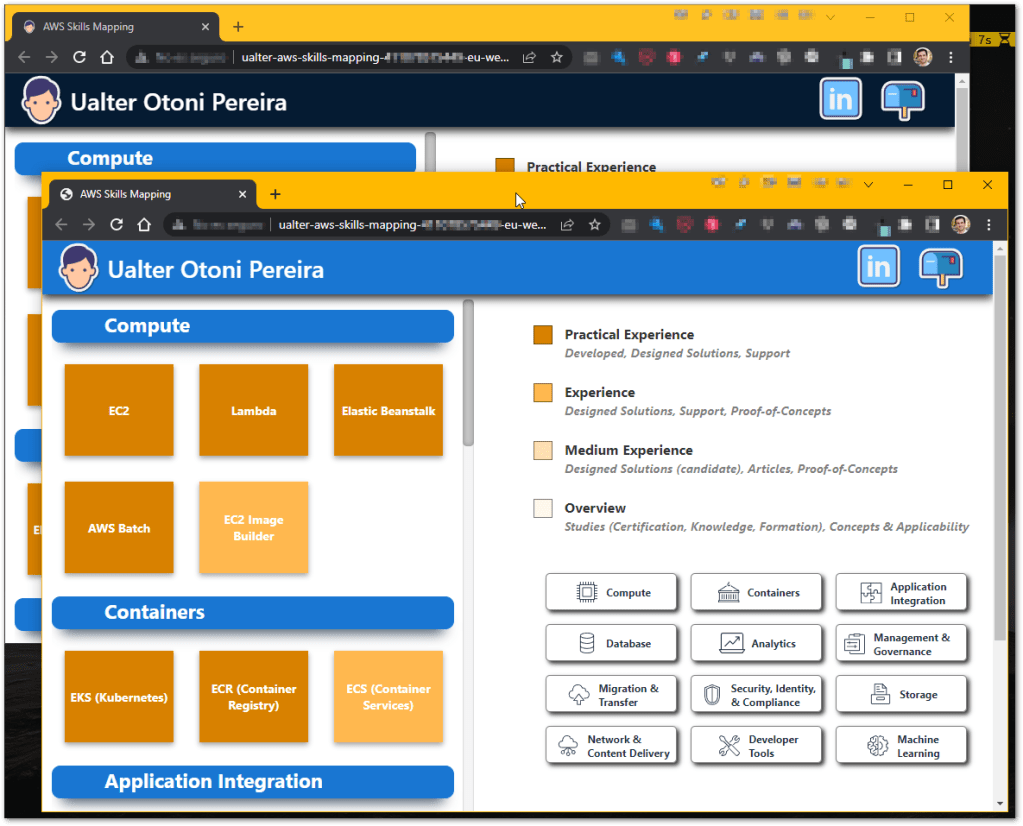Open the Security, Identity, & Compliance category

click(x=756, y=695)
